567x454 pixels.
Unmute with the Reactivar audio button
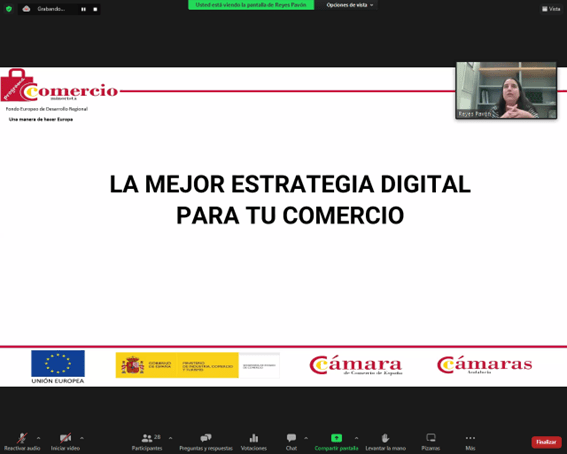[x=22, y=442]
